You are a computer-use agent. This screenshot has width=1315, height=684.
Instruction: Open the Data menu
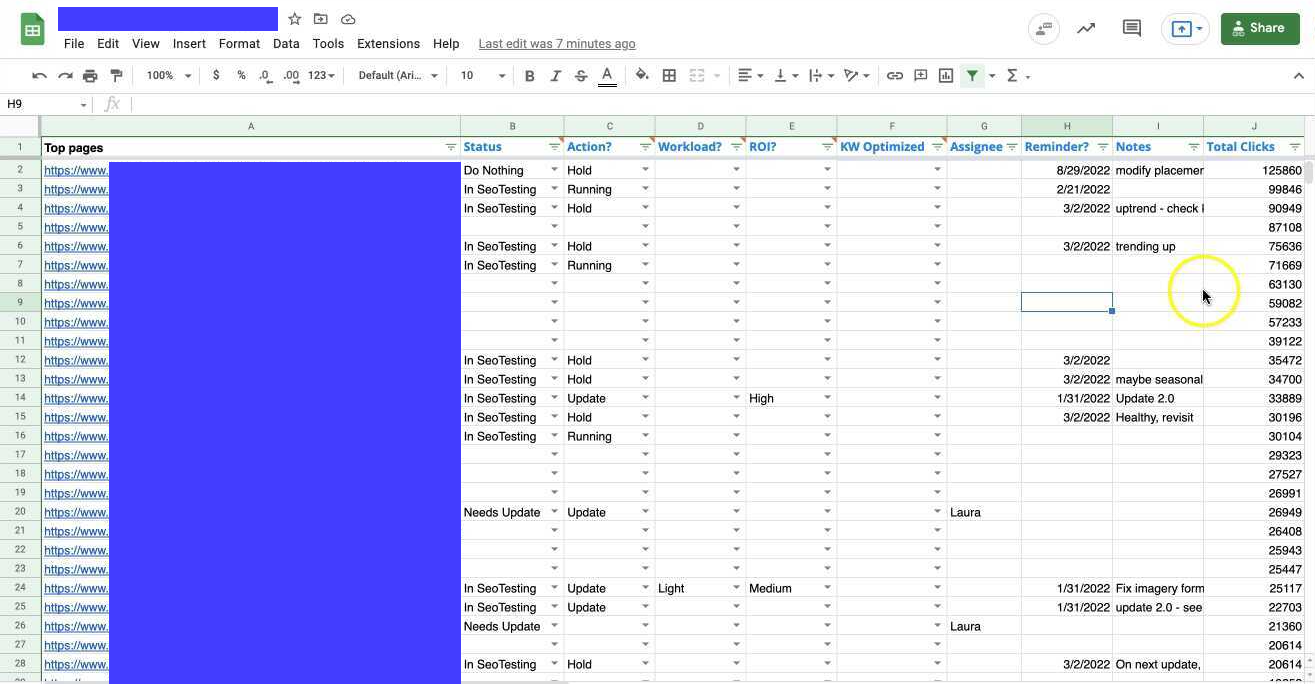[x=285, y=43]
